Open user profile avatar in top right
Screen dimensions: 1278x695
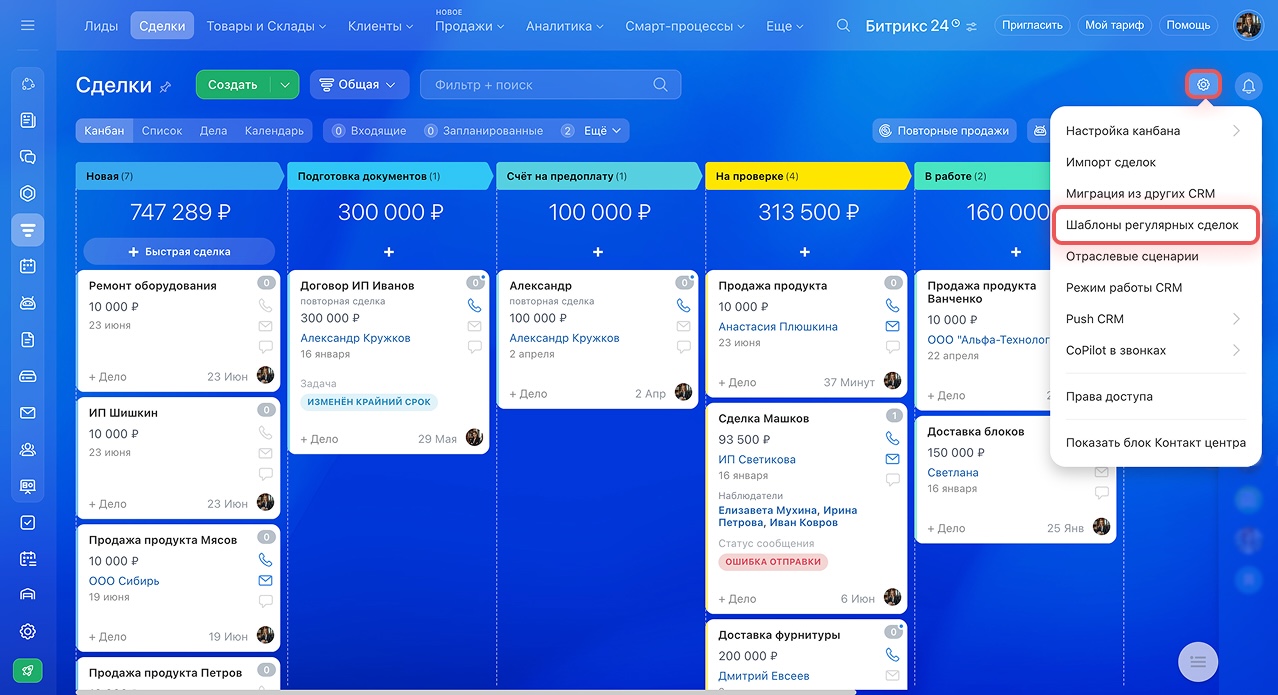(1248, 25)
